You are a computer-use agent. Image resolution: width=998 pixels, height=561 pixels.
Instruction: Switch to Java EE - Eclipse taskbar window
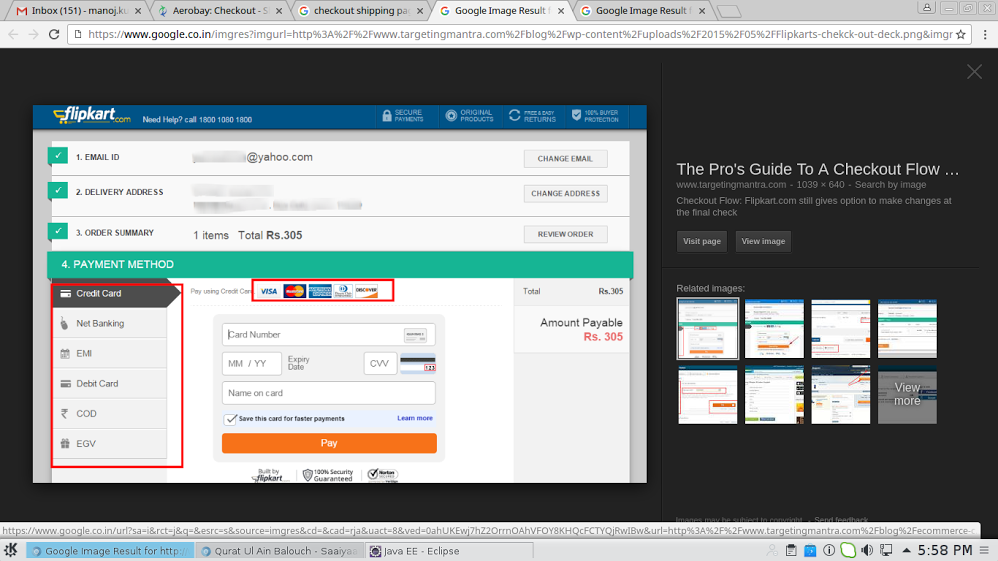pos(449,551)
